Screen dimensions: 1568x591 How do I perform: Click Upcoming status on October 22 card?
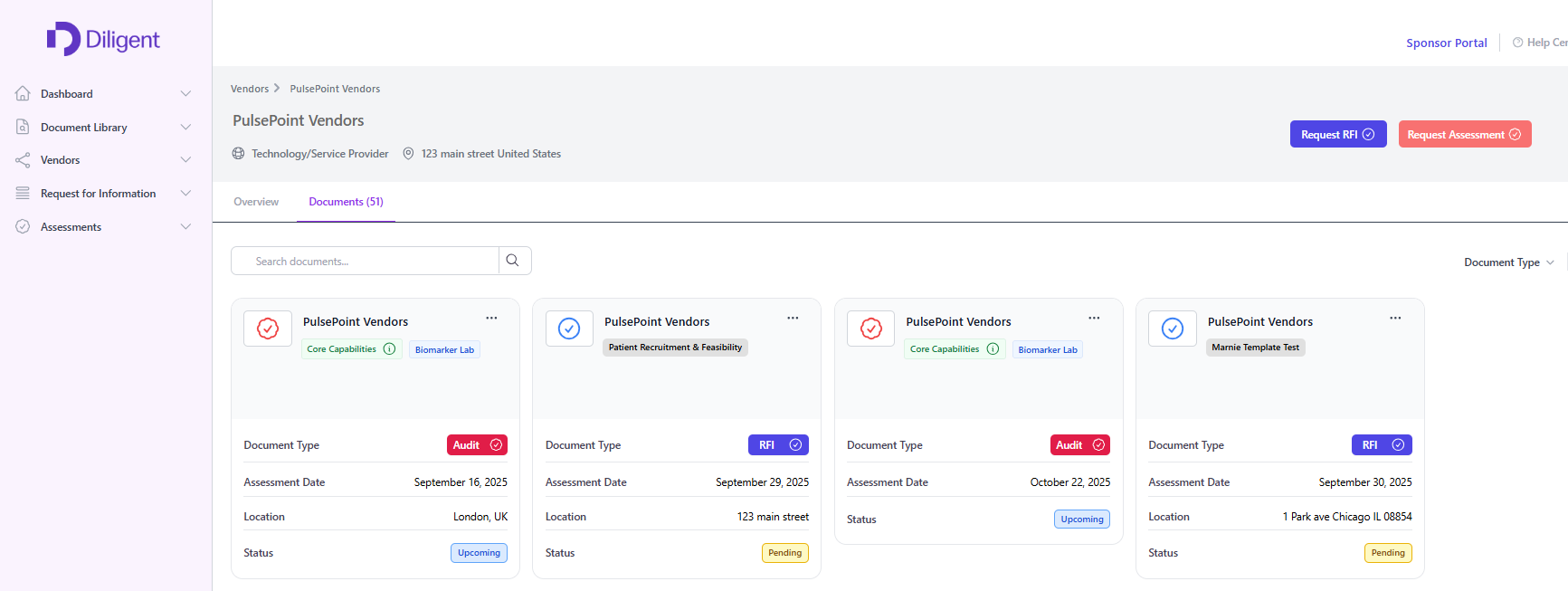click(x=1082, y=520)
